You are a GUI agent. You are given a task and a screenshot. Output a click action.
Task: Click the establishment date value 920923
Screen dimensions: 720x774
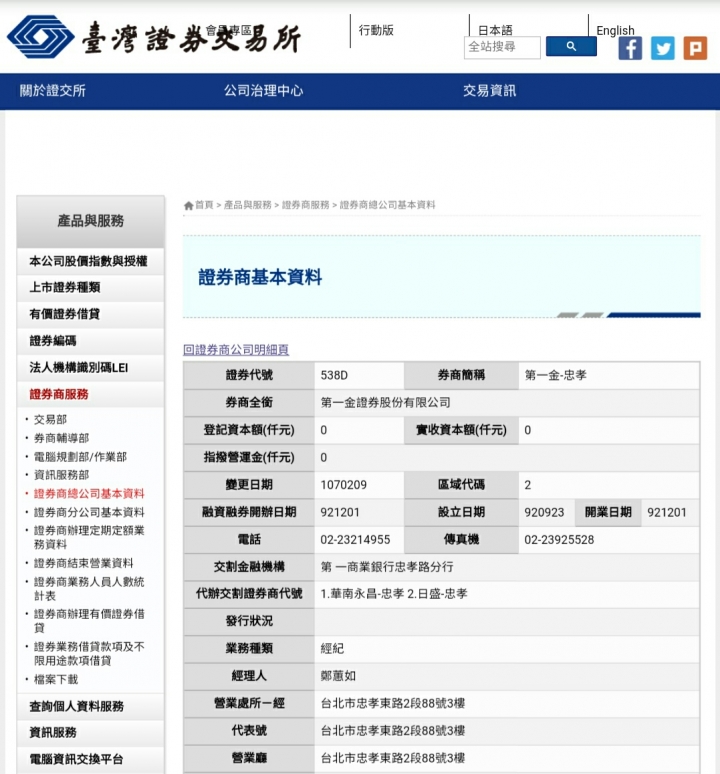point(544,512)
